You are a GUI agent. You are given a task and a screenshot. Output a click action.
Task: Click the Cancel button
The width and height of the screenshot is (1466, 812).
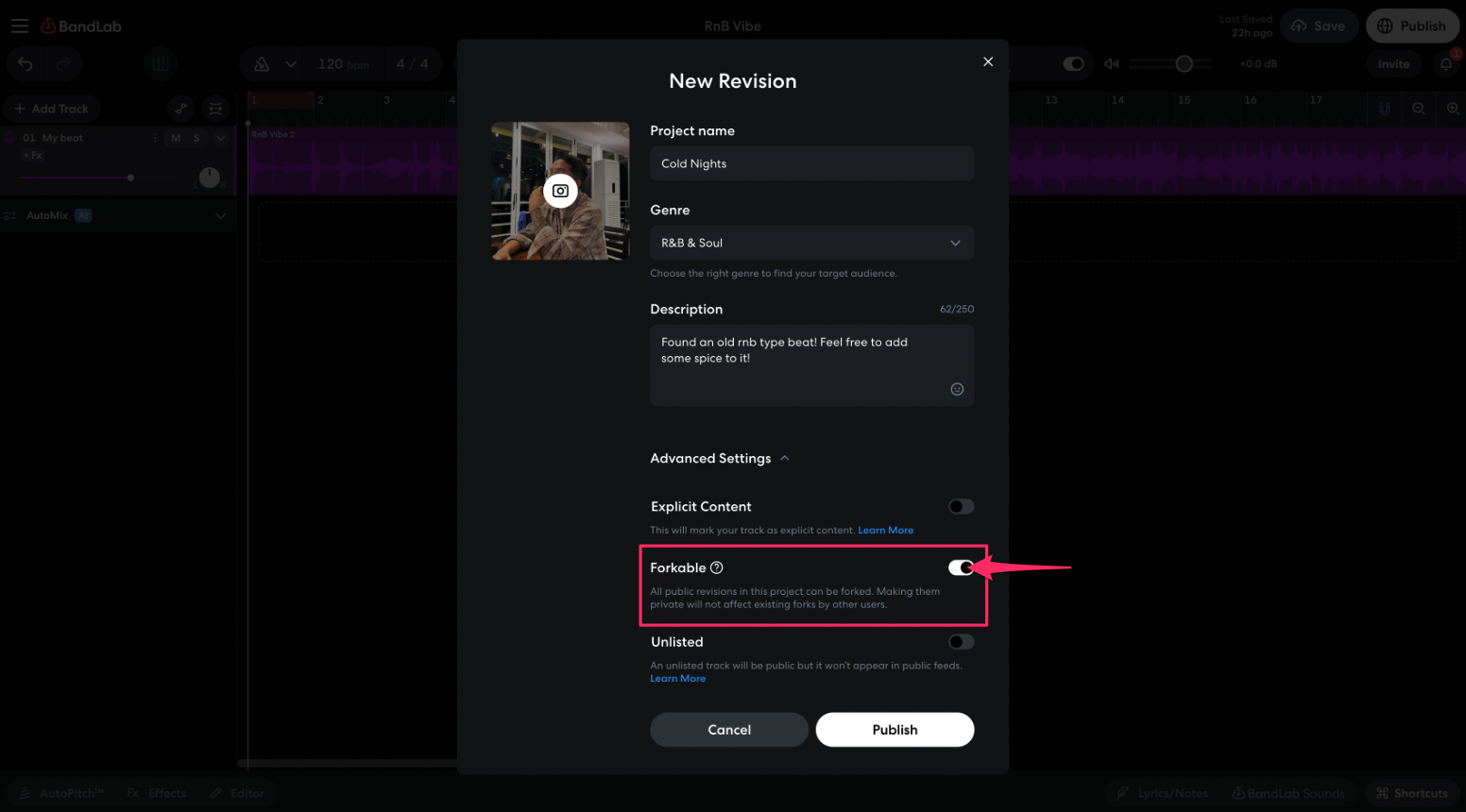(729, 730)
